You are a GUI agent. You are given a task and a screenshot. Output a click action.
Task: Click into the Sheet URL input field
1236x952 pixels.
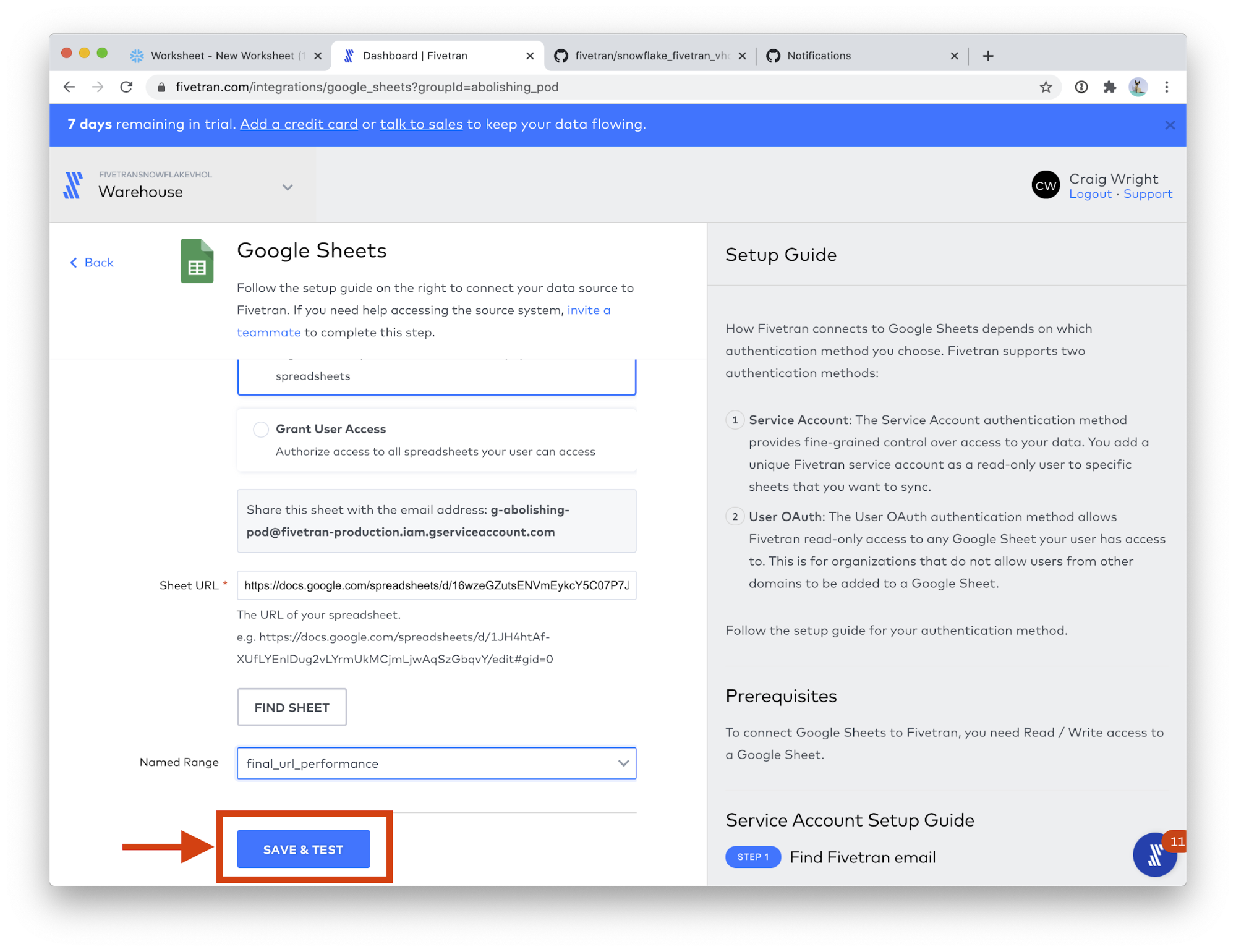coord(436,585)
